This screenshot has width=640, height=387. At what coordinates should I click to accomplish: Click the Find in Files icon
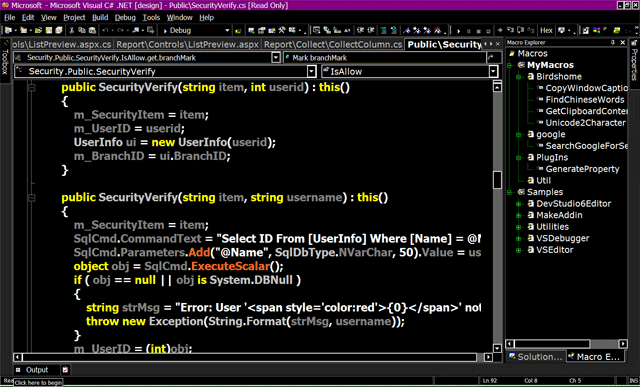(238, 30)
